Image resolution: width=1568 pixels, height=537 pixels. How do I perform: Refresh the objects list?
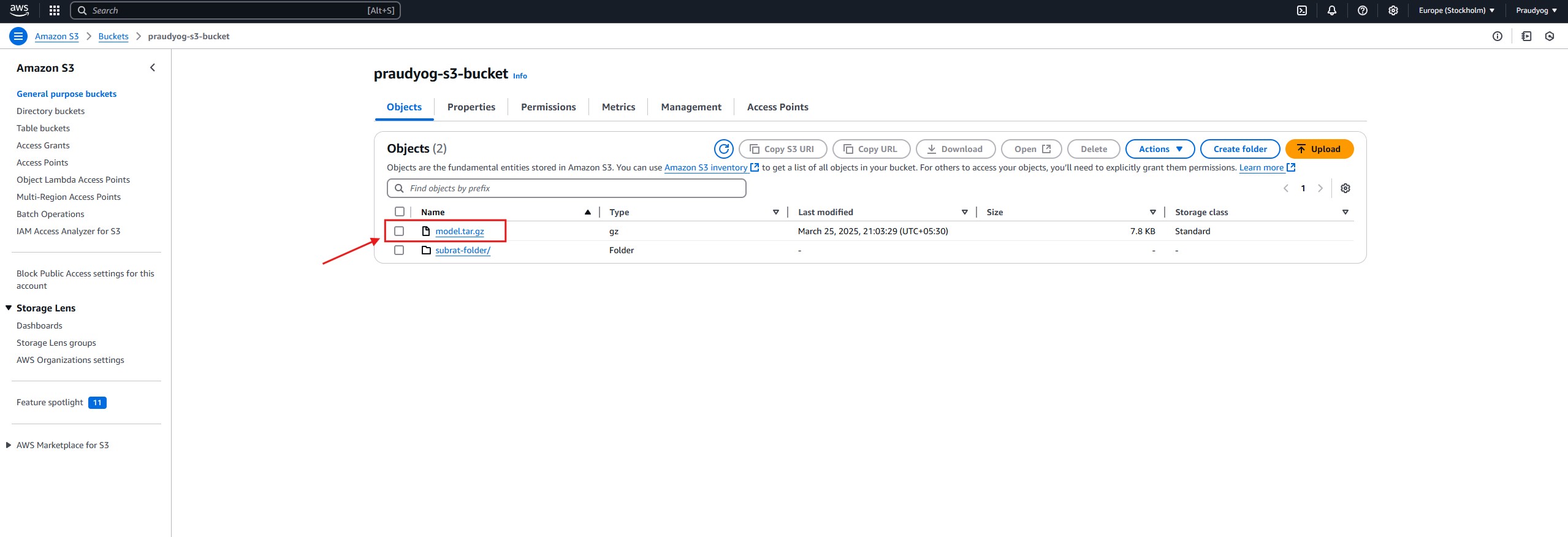pyautogui.click(x=723, y=149)
